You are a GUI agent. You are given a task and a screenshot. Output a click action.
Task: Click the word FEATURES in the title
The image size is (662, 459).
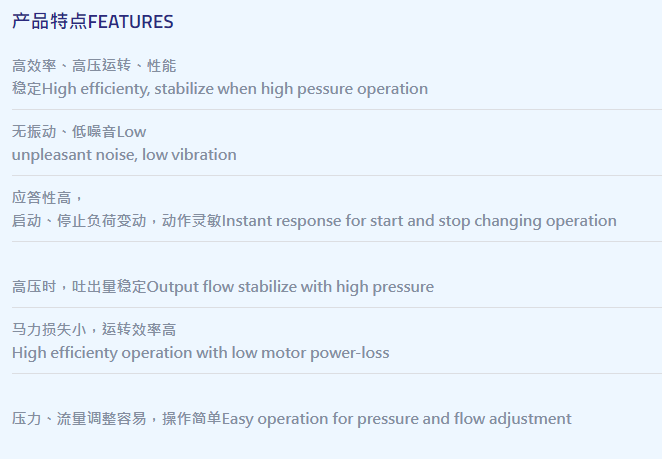[x=131, y=22]
